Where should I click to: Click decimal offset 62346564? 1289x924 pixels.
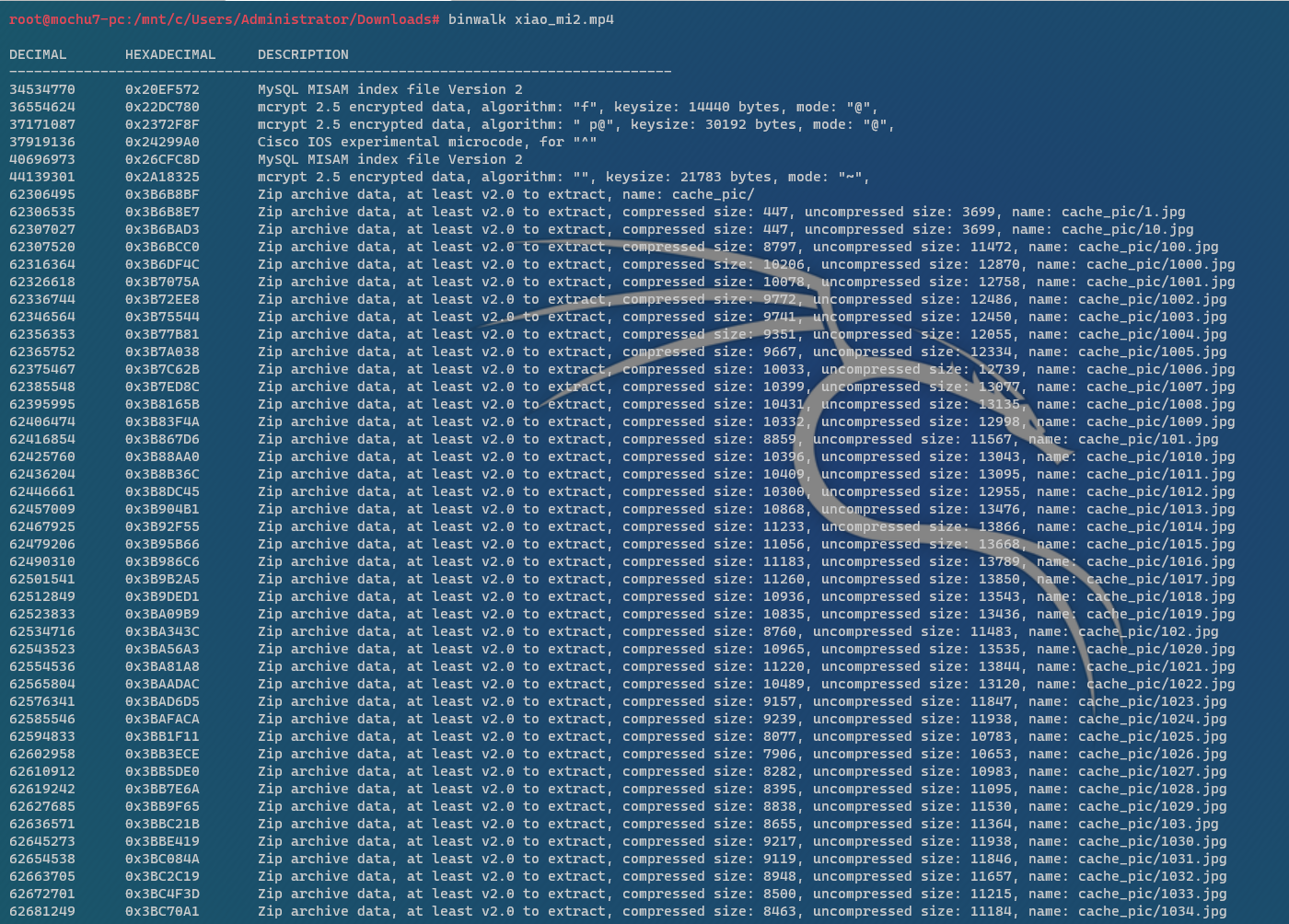tap(42, 317)
